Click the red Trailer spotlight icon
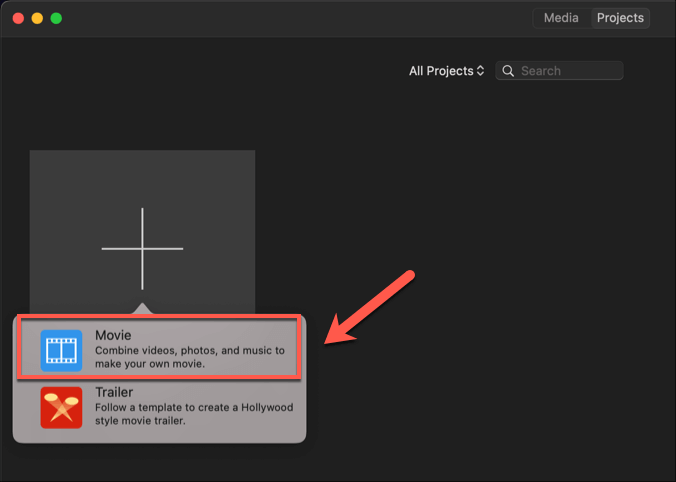 [x=61, y=407]
